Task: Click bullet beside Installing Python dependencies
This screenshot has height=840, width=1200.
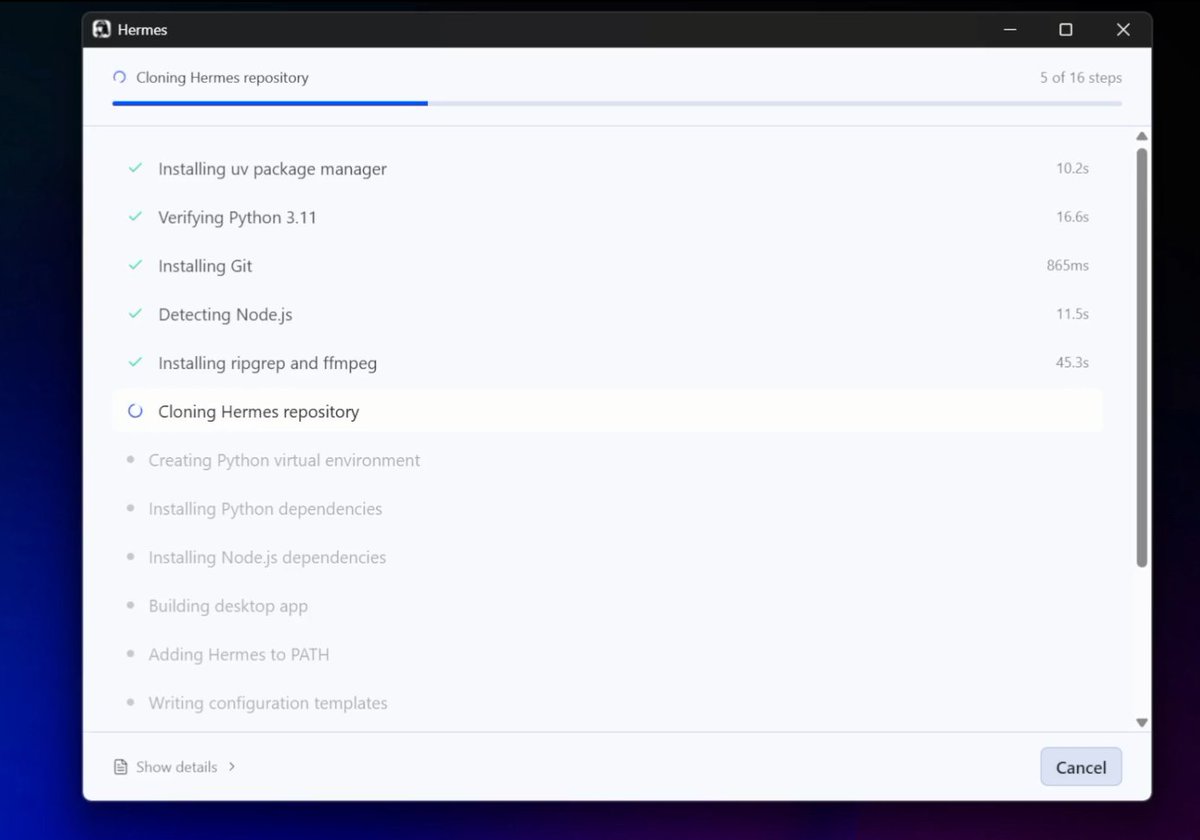Action: 130,509
